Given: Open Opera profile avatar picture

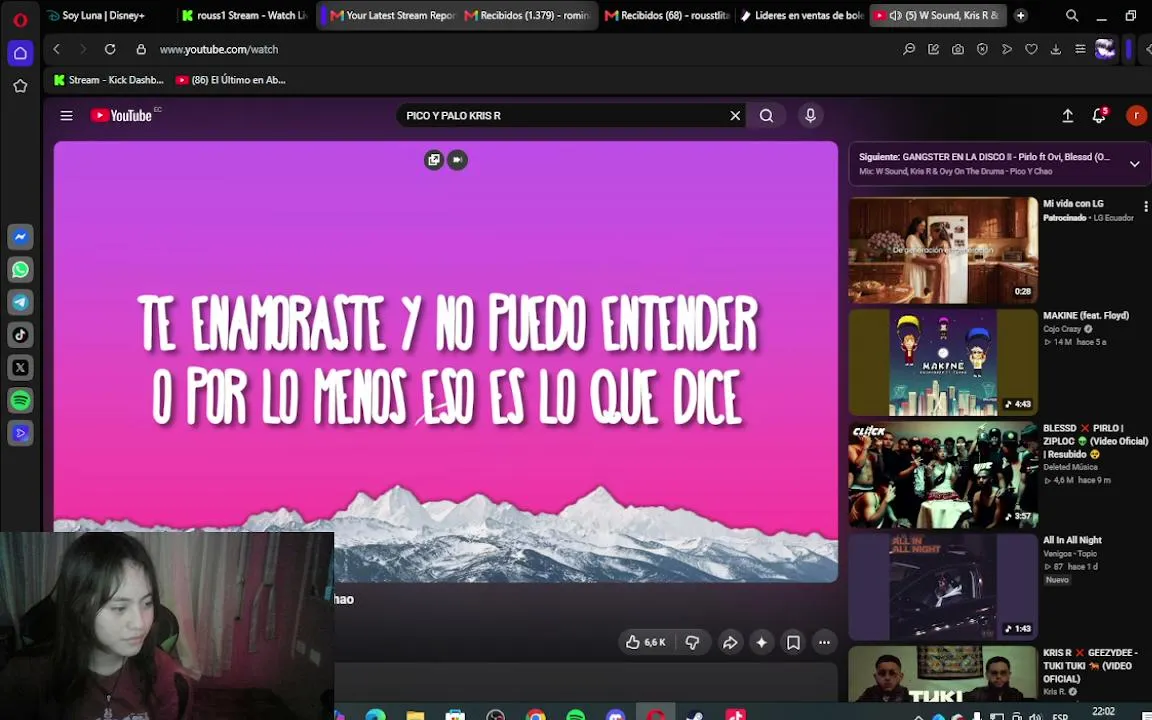Looking at the screenshot, I should (x=1105, y=49).
